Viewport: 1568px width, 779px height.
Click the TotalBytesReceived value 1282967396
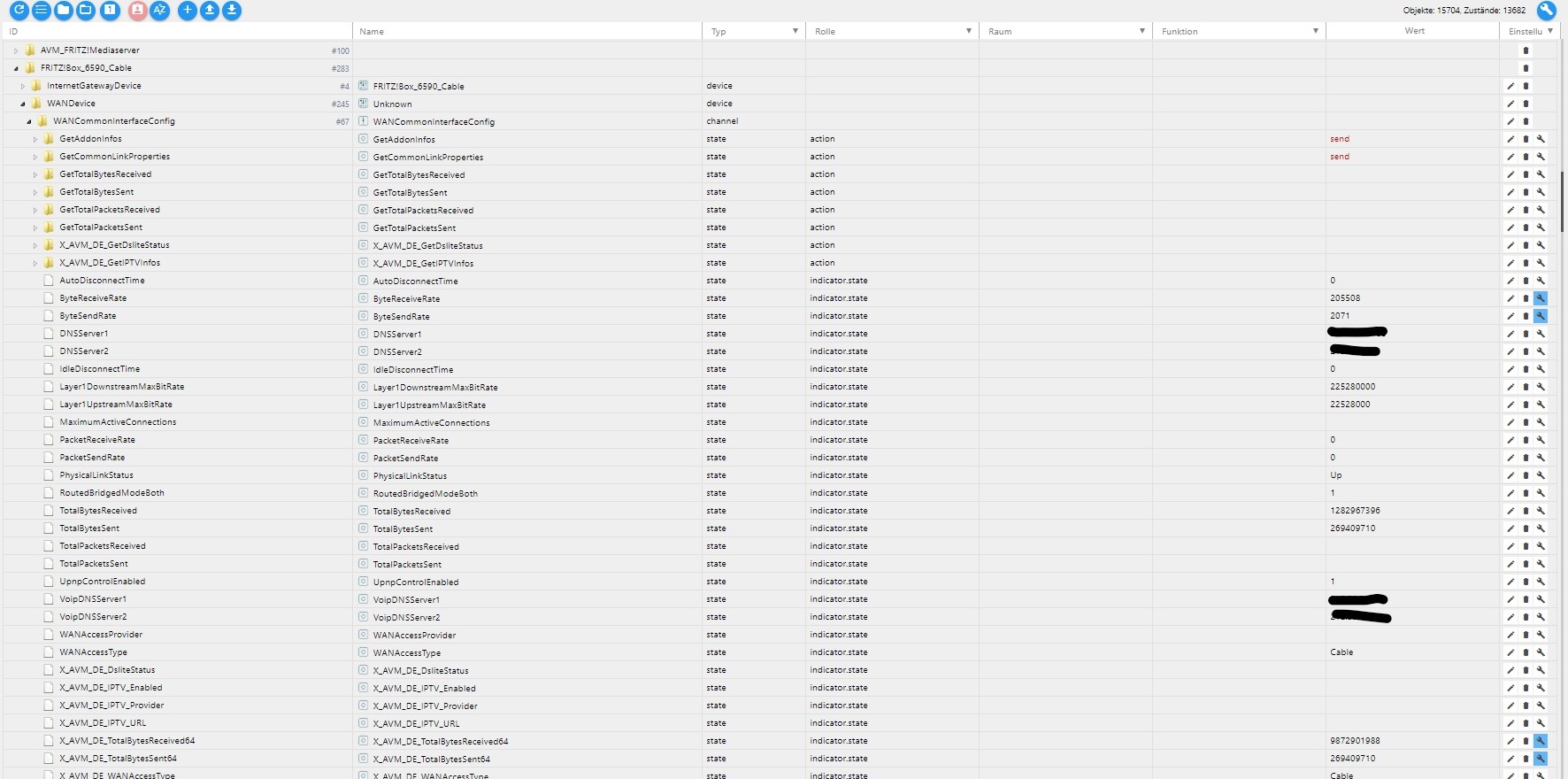pos(1355,511)
